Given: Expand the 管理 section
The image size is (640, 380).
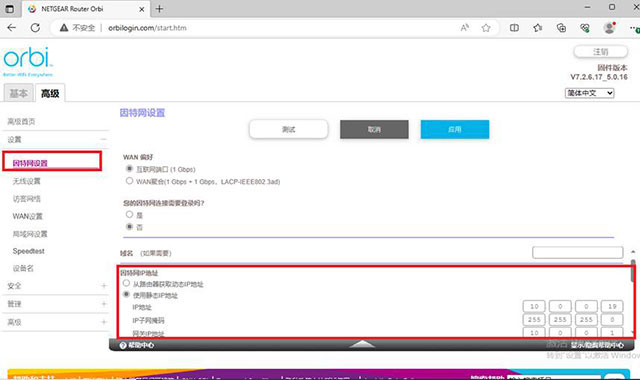Looking at the screenshot, I should pyautogui.click(x=103, y=304).
